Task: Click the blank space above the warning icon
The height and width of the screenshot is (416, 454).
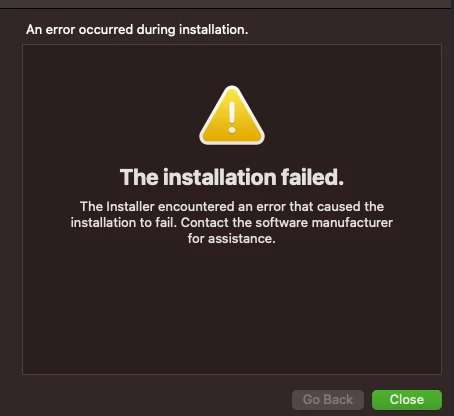Action: click(232, 65)
